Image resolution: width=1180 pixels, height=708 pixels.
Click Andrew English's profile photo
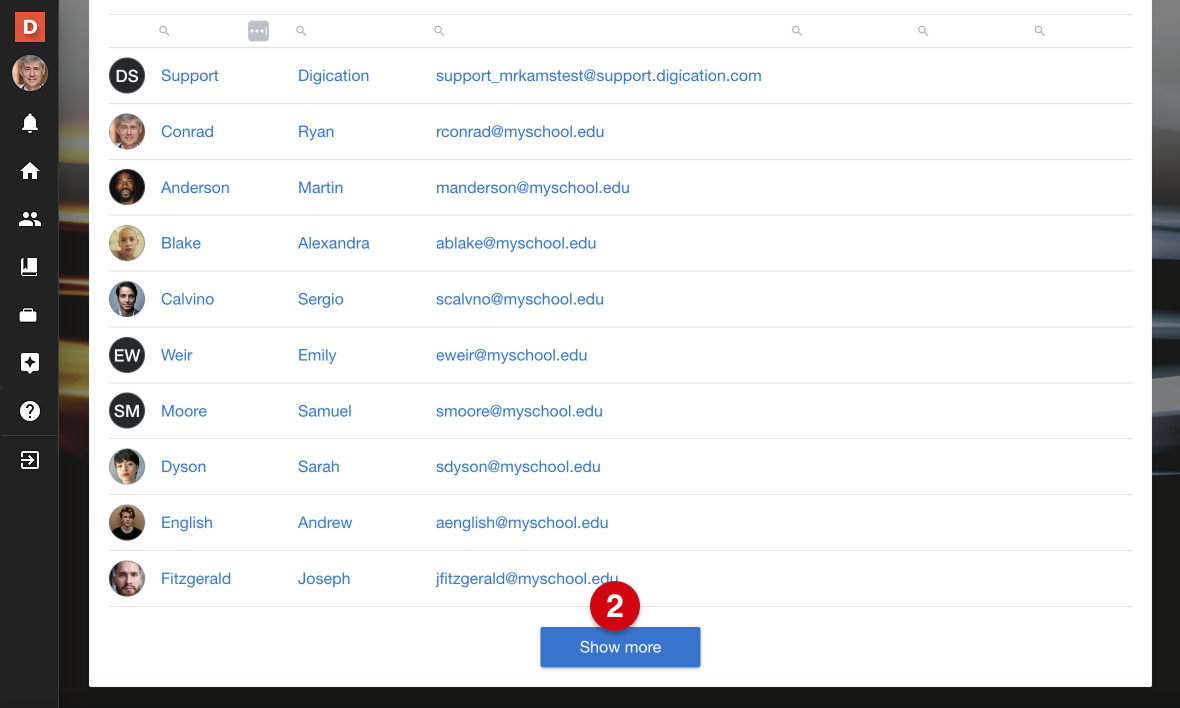pyautogui.click(x=127, y=523)
